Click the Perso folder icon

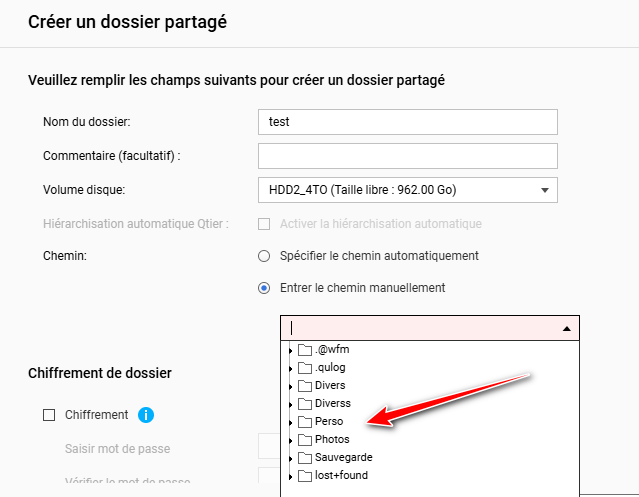click(305, 422)
